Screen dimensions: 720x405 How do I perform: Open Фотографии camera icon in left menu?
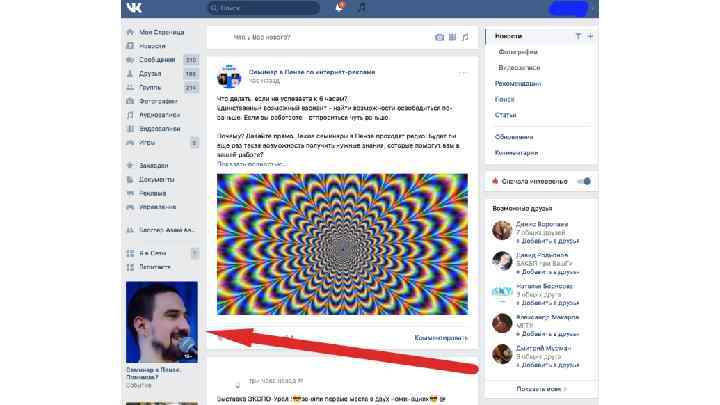tap(130, 101)
